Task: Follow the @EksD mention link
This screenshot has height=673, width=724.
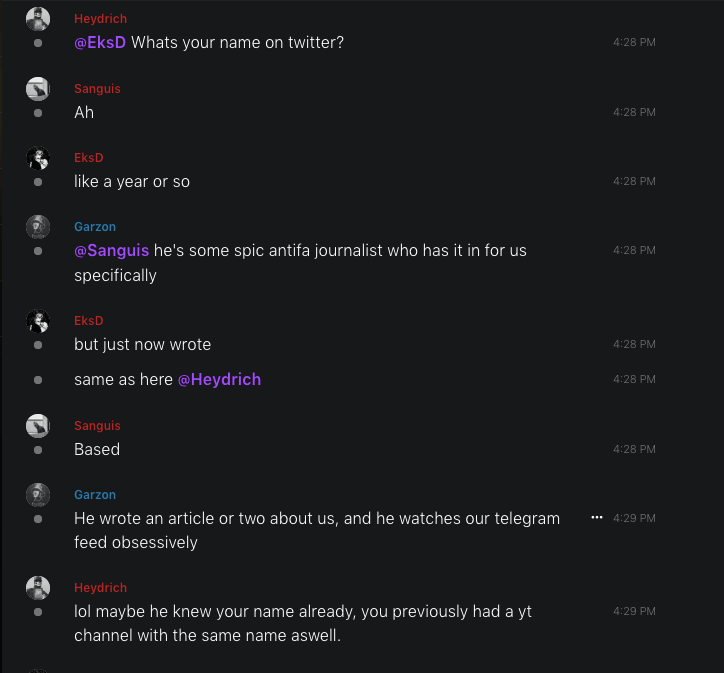Action: [100, 43]
